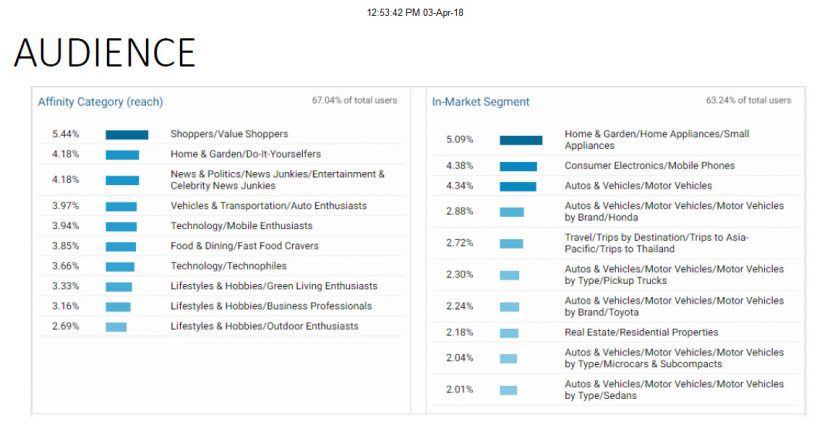Select the Technology/Technophiles row
This screenshot has height=430, width=830.
pos(221,266)
